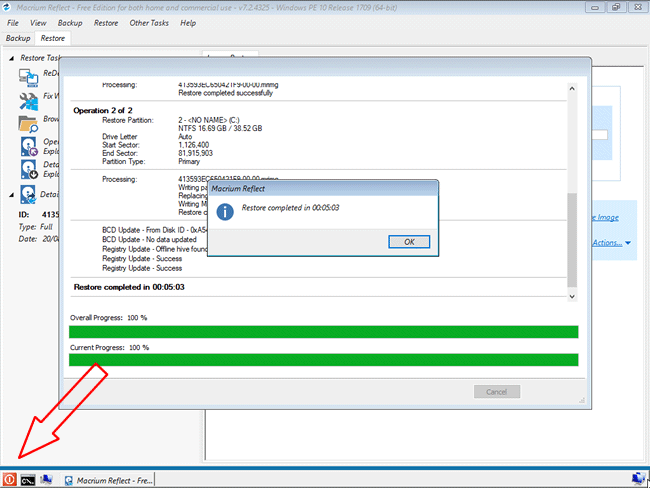
Task: Click the Current Progress bar
Action: point(323,360)
